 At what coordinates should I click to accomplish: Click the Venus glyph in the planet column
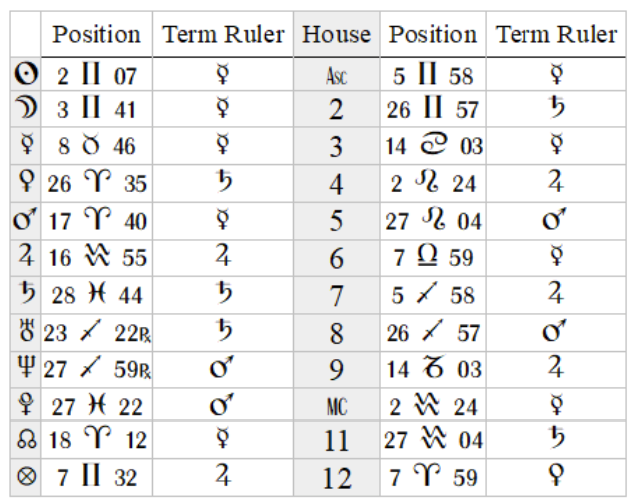26,181
